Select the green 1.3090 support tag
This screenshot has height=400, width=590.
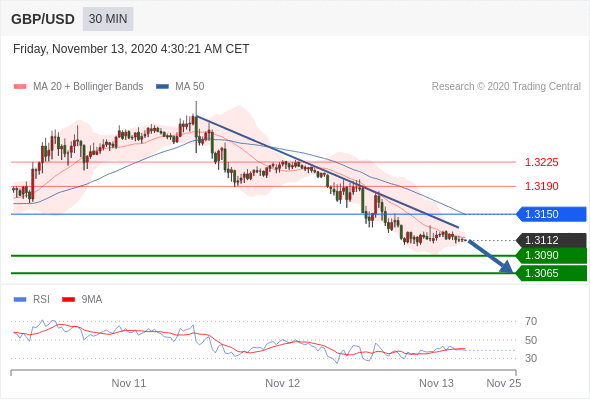click(x=551, y=256)
